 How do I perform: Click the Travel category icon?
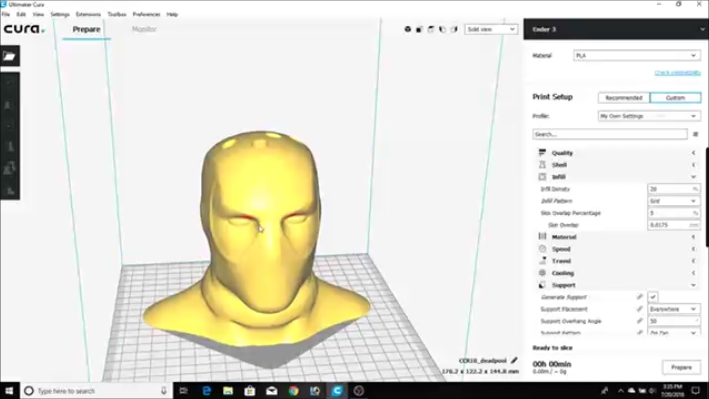click(x=542, y=261)
